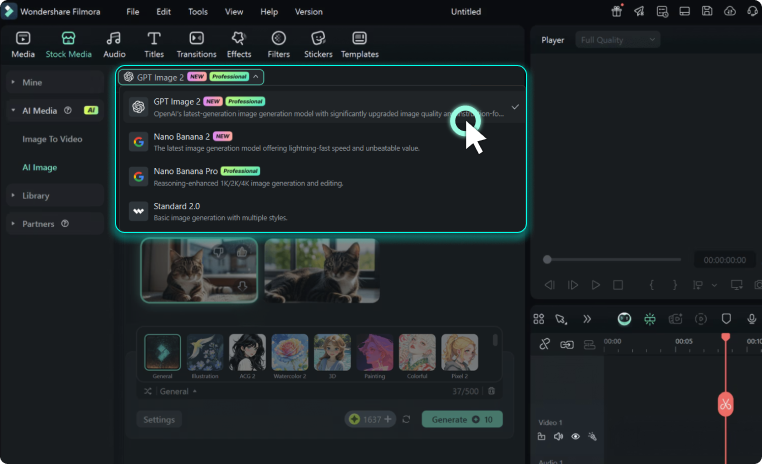The height and width of the screenshot is (464, 762).
Task: Open the Effects tab
Action: [x=239, y=45]
